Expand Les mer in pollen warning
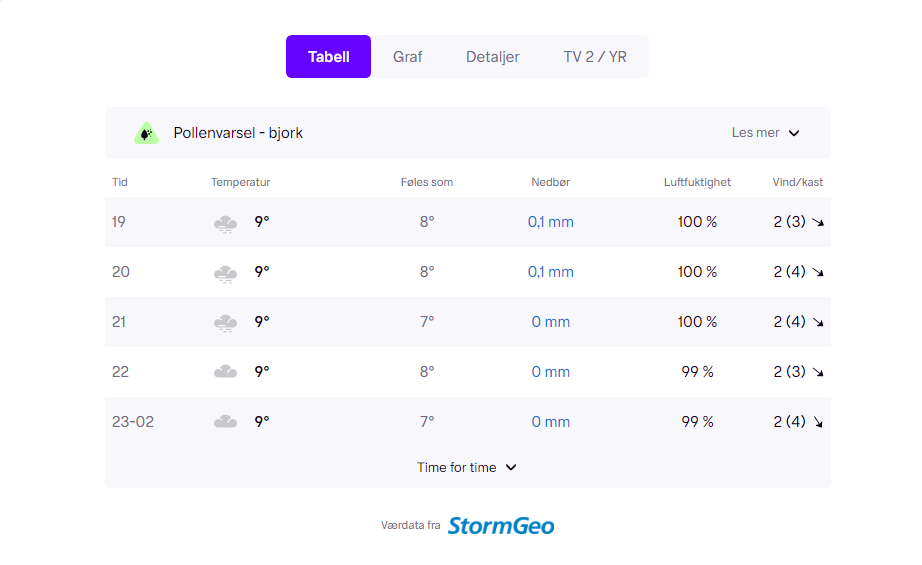922x565 pixels. [765, 133]
